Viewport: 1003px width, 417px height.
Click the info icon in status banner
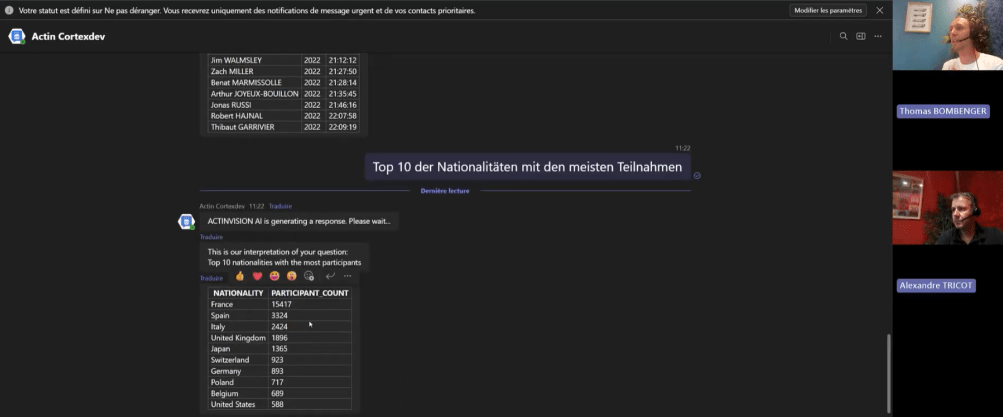tap(9, 10)
